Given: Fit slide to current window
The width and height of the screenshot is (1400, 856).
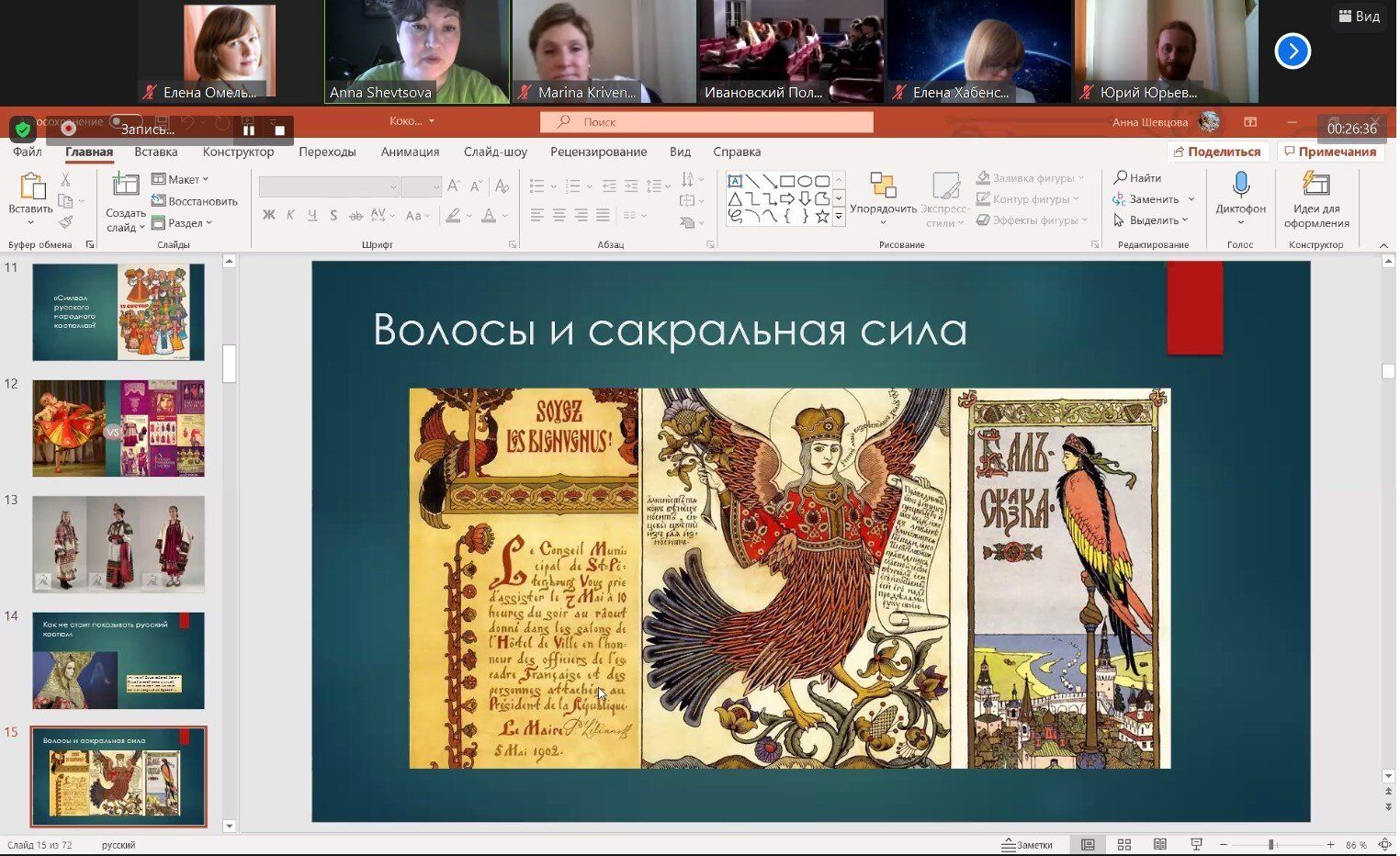Looking at the screenshot, I should pyautogui.click(x=1385, y=845).
